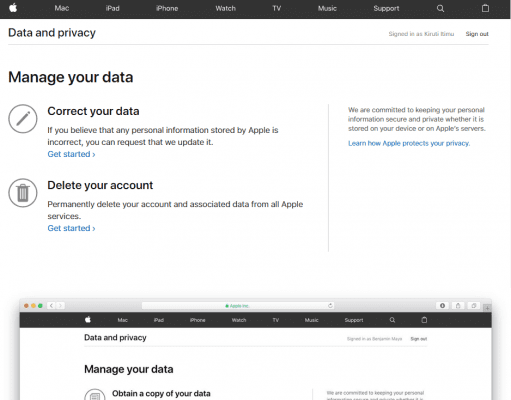Click the search icon in the embedded Safari page

[x=392, y=320]
